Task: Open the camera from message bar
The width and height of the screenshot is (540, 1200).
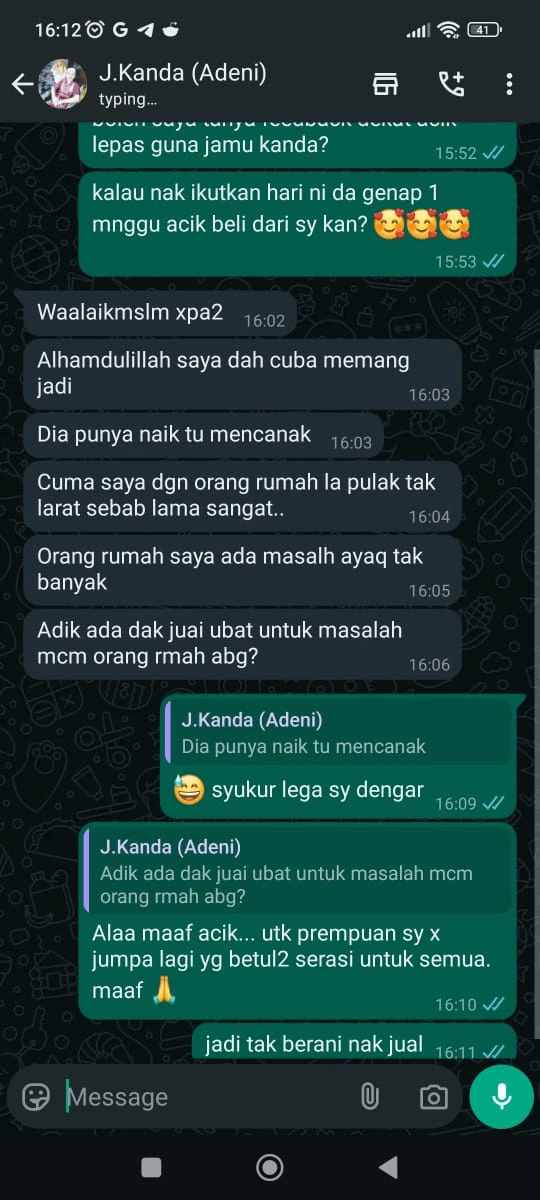Action: tap(433, 1097)
